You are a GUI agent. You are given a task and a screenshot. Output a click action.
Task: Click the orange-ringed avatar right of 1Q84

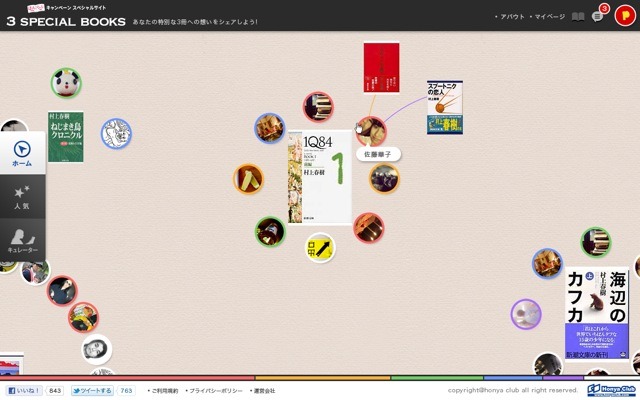384,178
